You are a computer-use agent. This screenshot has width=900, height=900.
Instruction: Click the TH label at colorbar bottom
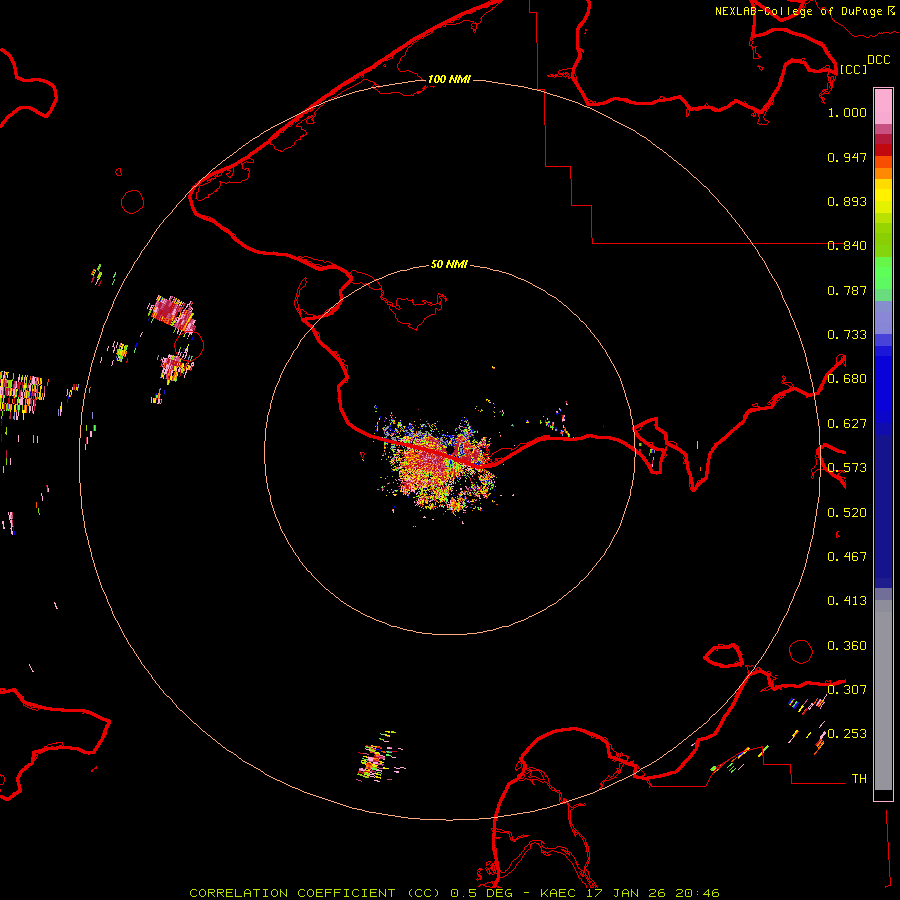coord(859,779)
